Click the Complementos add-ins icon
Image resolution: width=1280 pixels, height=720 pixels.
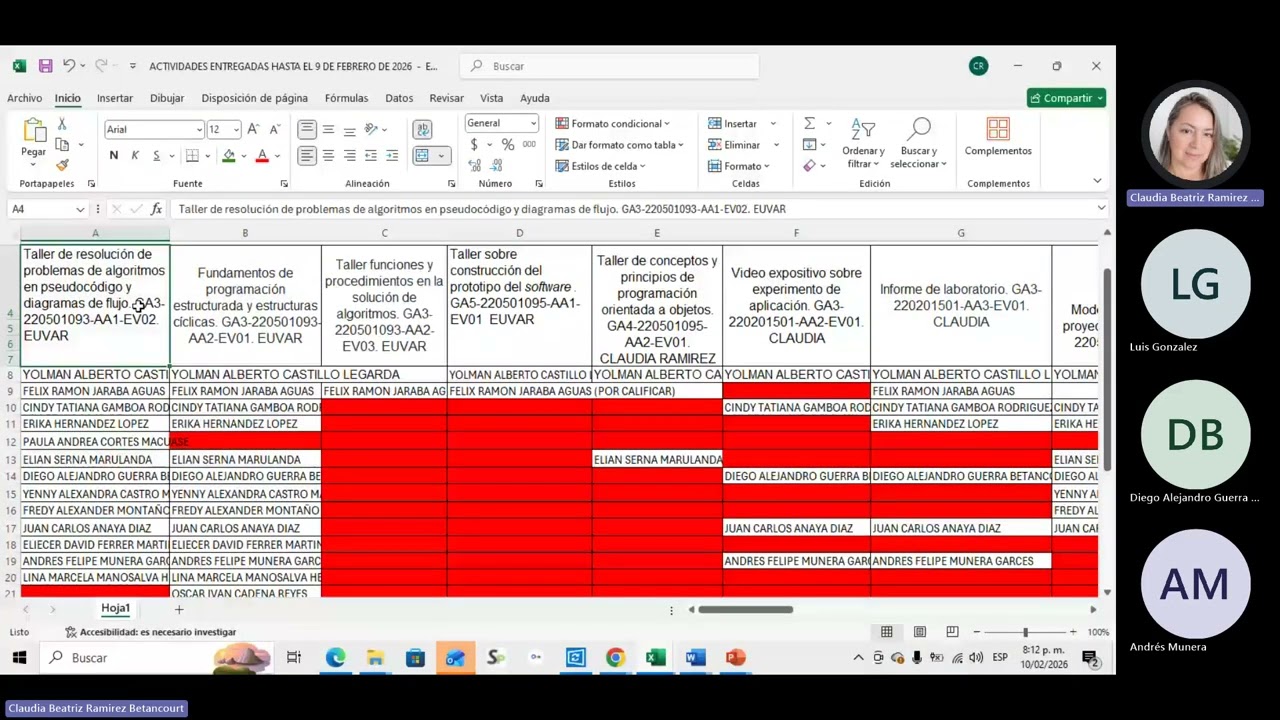998,129
